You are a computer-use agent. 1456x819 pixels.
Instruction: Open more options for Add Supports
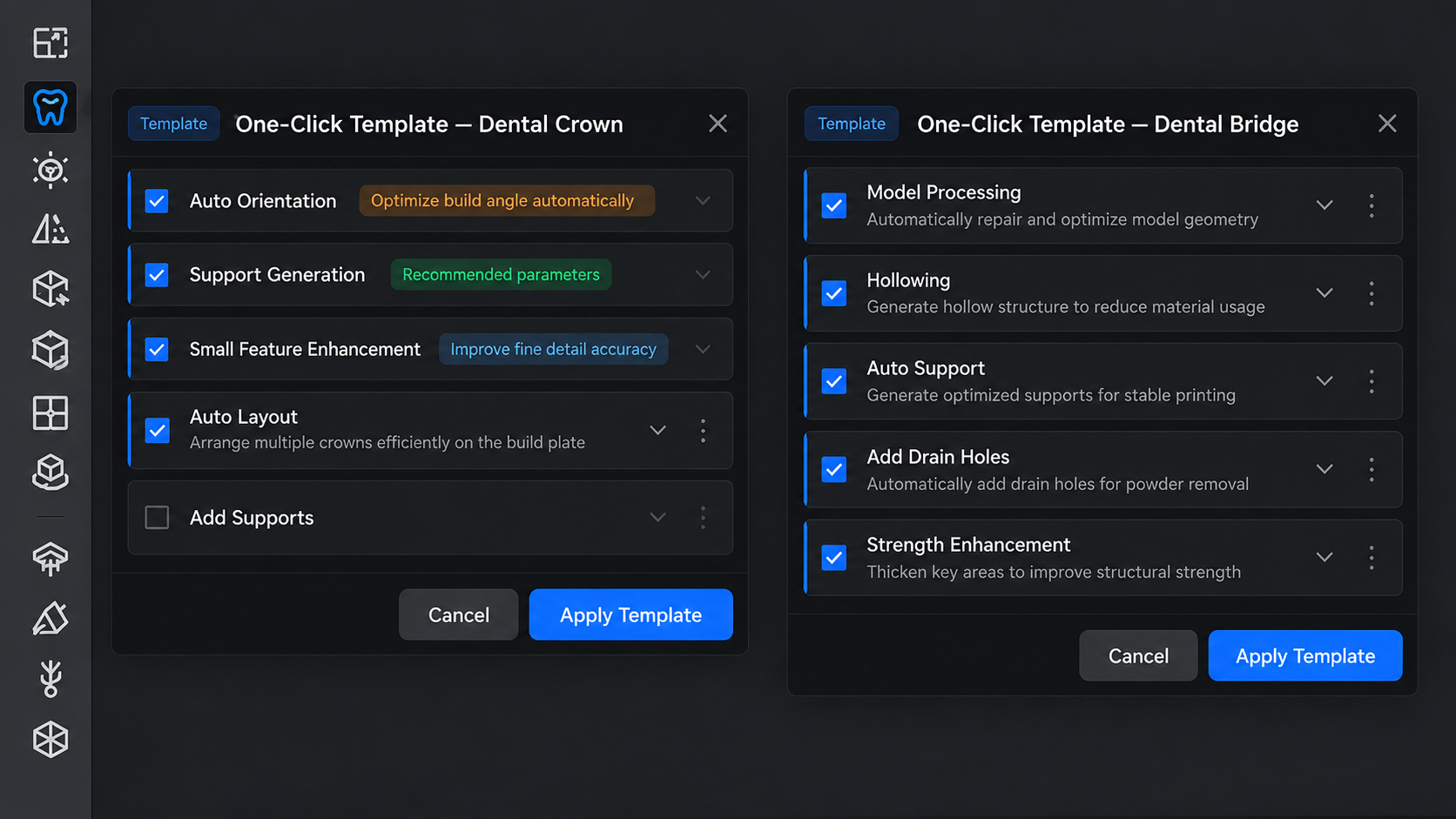(x=703, y=518)
